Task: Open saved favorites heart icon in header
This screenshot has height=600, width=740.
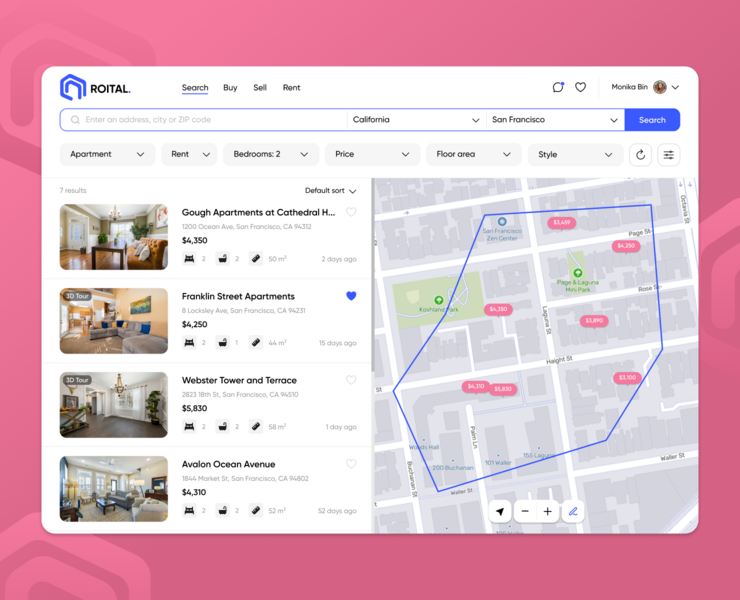Action: [x=580, y=88]
